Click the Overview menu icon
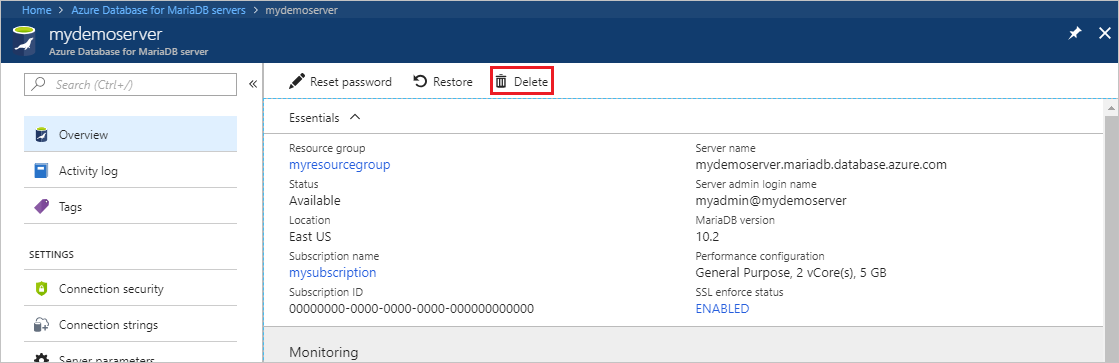This screenshot has height=363, width=1119. pyautogui.click(x=41, y=135)
